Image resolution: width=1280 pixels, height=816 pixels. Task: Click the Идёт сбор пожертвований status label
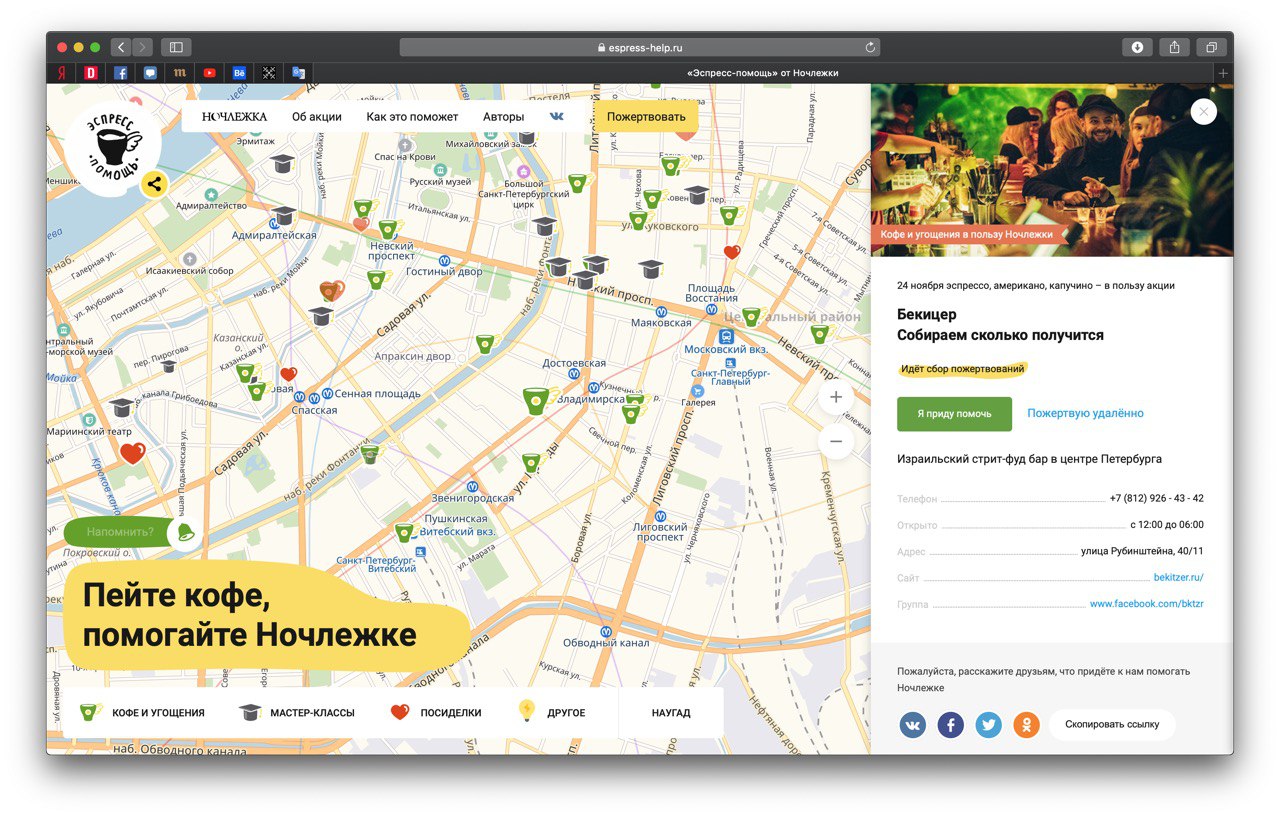(963, 369)
